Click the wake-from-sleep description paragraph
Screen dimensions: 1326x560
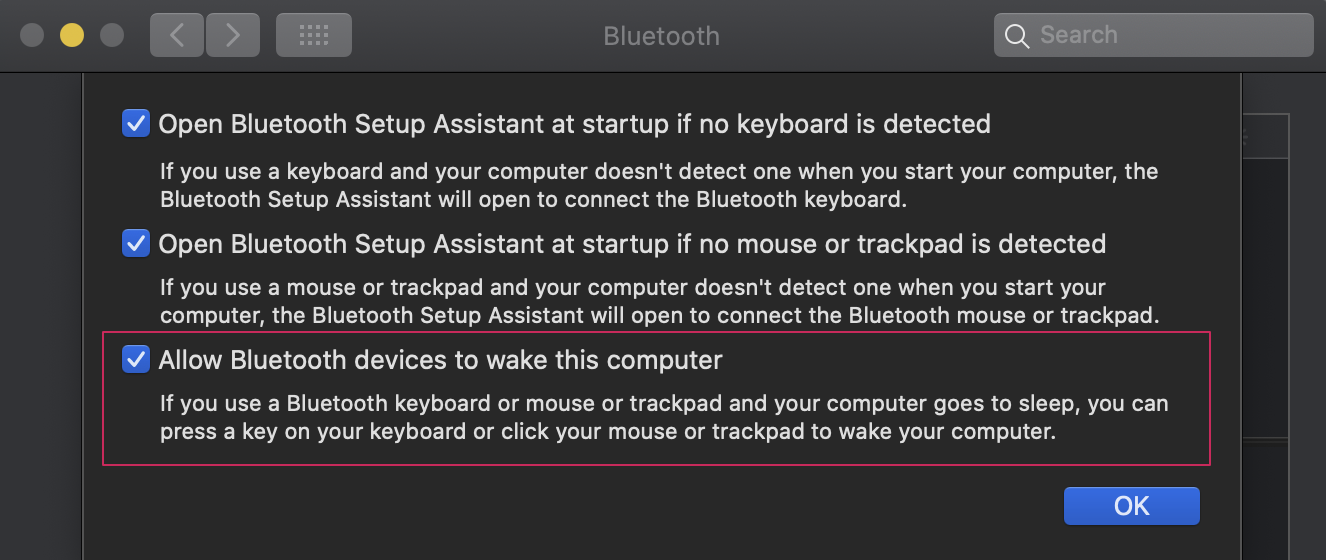pos(664,418)
